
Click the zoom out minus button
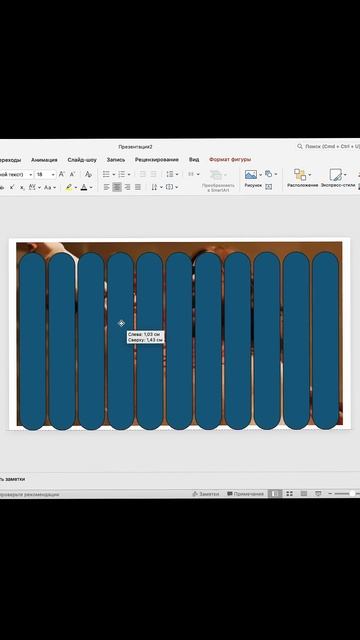(x=330, y=494)
